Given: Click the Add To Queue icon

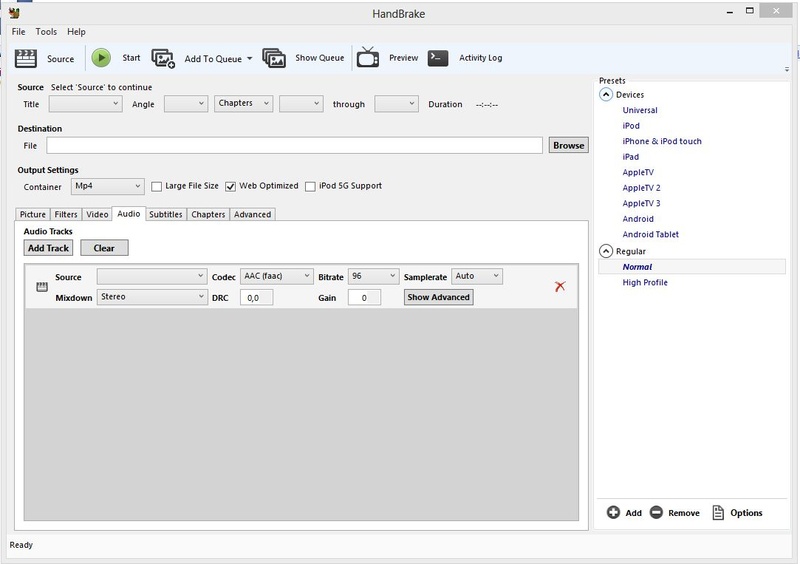Looking at the screenshot, I should (163, 58).
